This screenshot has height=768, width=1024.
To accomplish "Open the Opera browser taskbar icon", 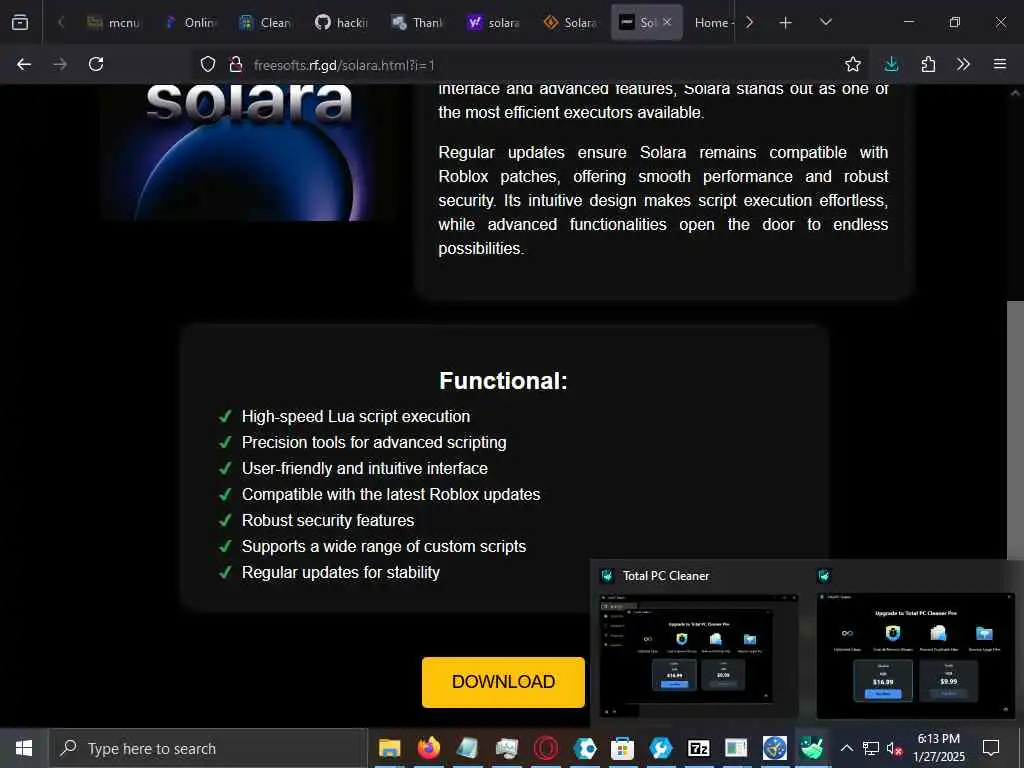I will [546, 748].
